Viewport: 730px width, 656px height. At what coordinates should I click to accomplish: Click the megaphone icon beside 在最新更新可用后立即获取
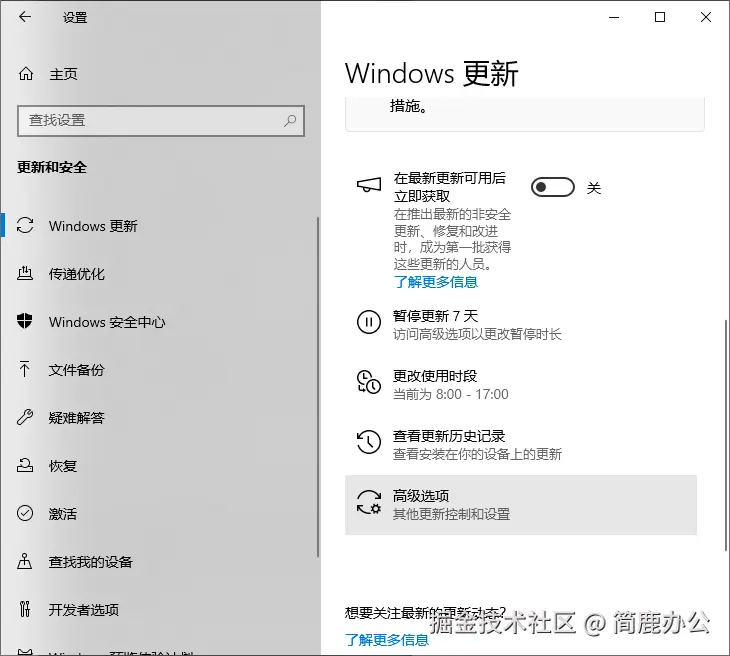click(x=369, y=185)
